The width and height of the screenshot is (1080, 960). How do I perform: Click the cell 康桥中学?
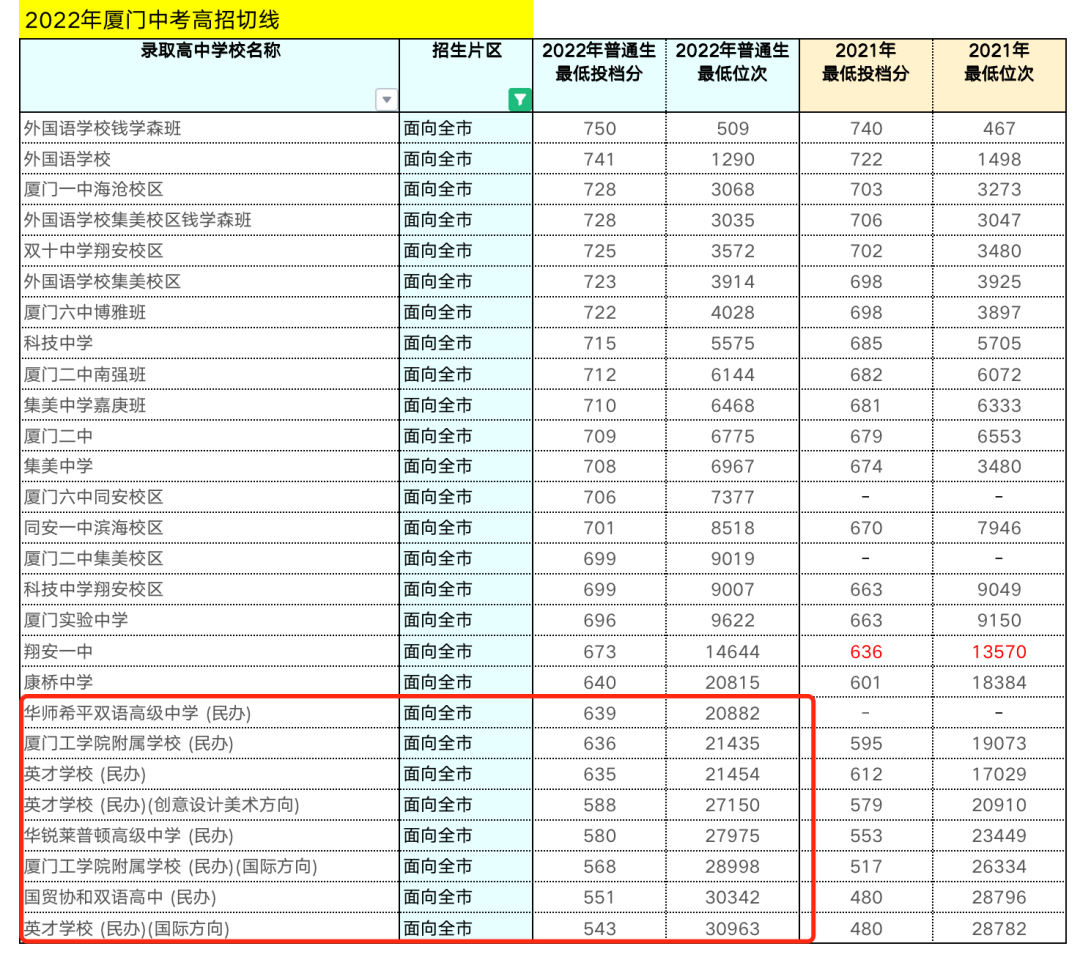[x=210, y=682]
